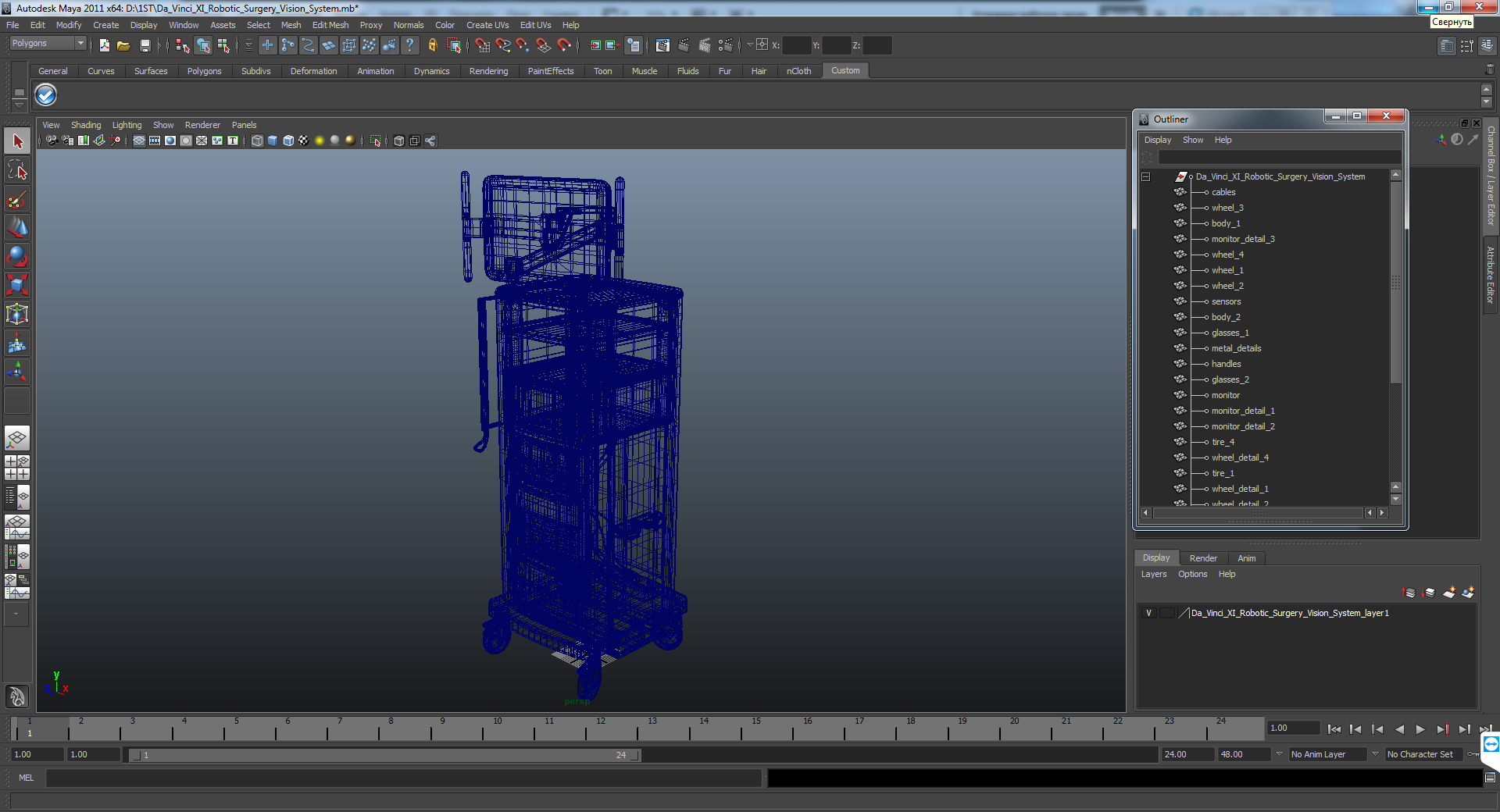Switch to the Polygons shelf tab

[x=204, y=71]
